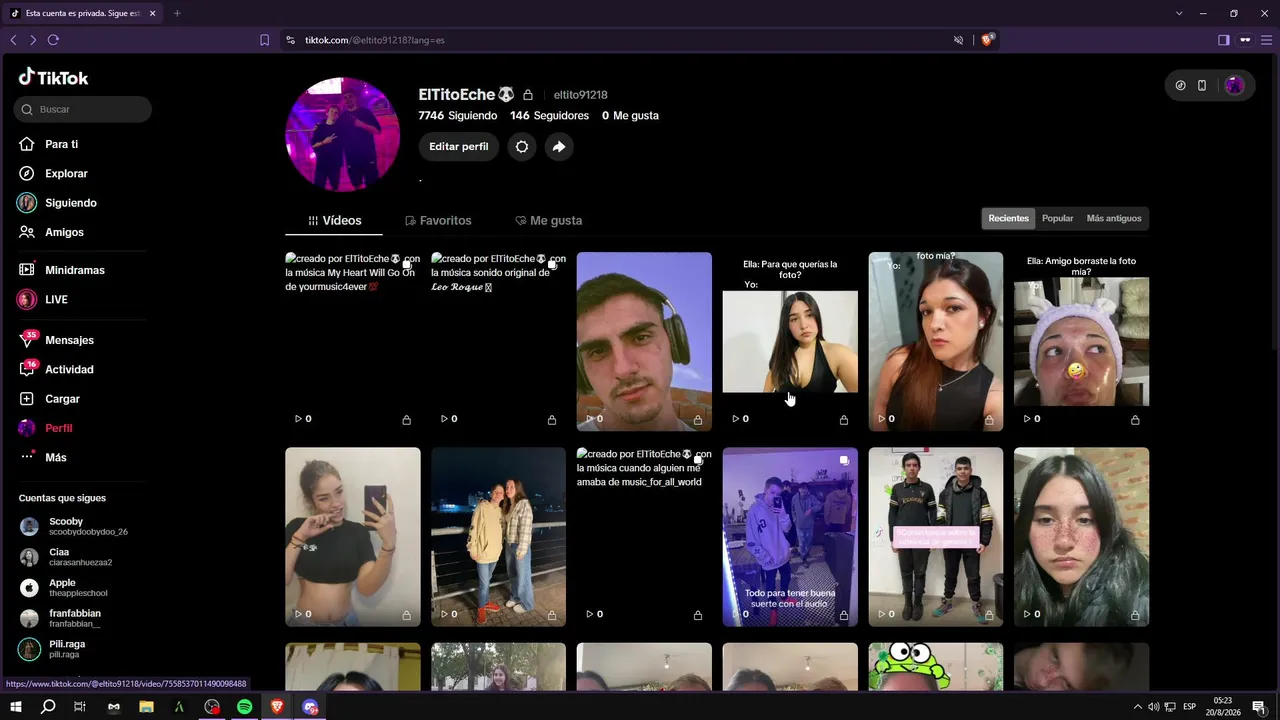Open account avatar menu at top right
1280x720 pixels.
[x=1234, y=86]
